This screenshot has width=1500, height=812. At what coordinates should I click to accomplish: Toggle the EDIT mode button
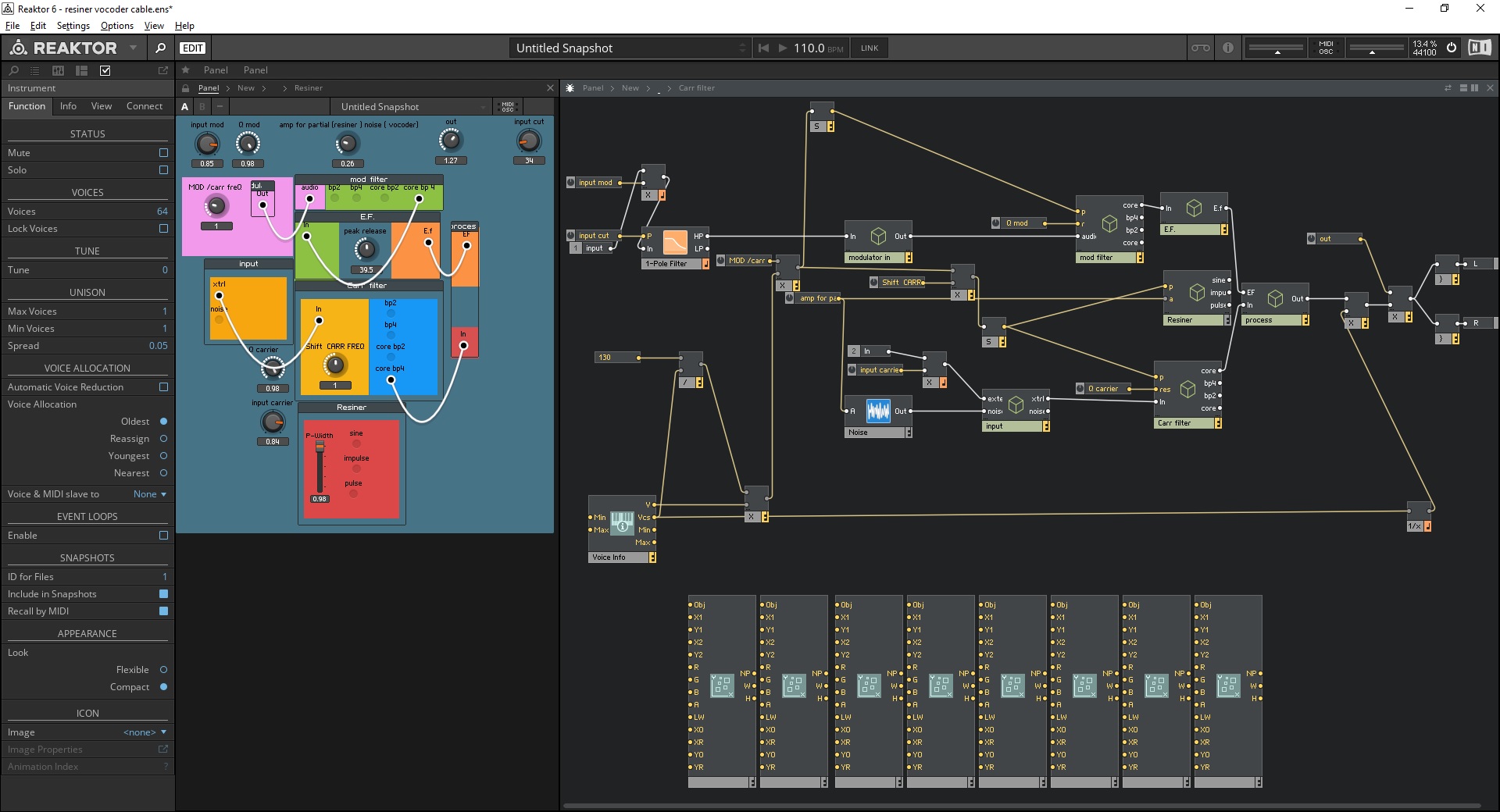(x=192, y=48)
